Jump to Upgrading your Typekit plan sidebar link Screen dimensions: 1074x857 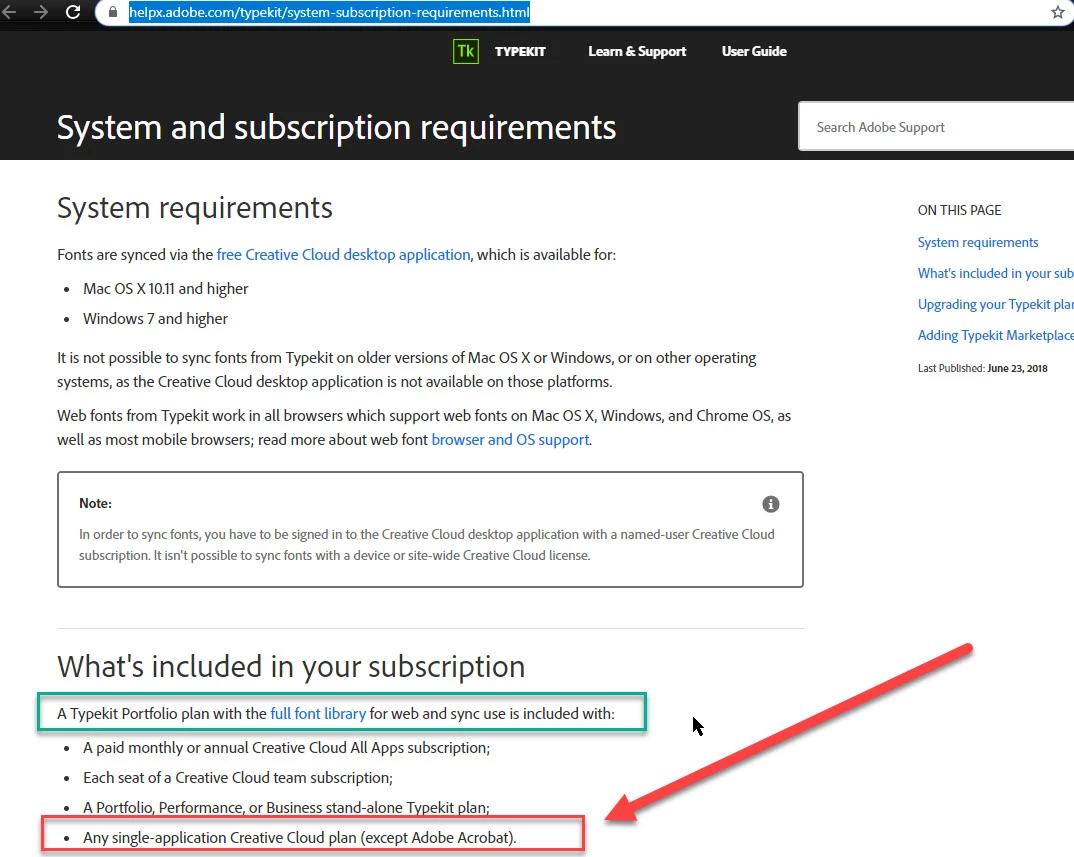[x=995, y=304]
